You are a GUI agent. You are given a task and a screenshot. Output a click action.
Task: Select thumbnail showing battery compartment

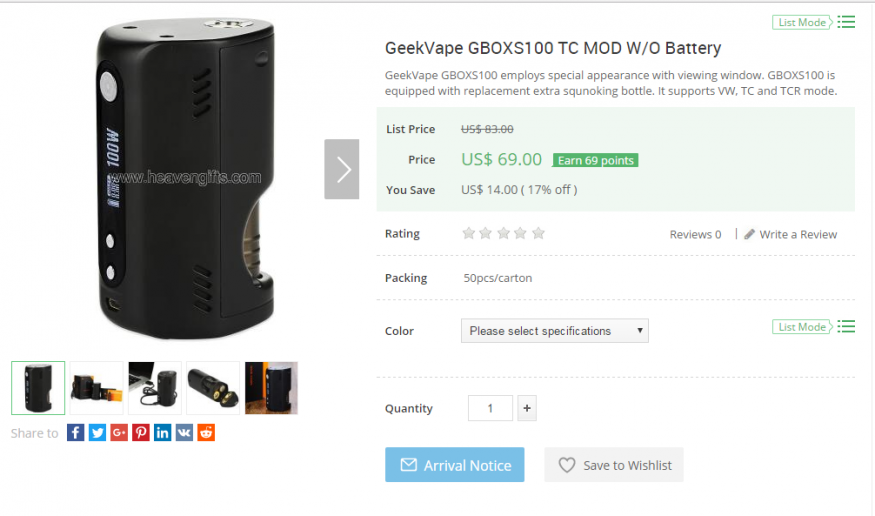point(213,388)
